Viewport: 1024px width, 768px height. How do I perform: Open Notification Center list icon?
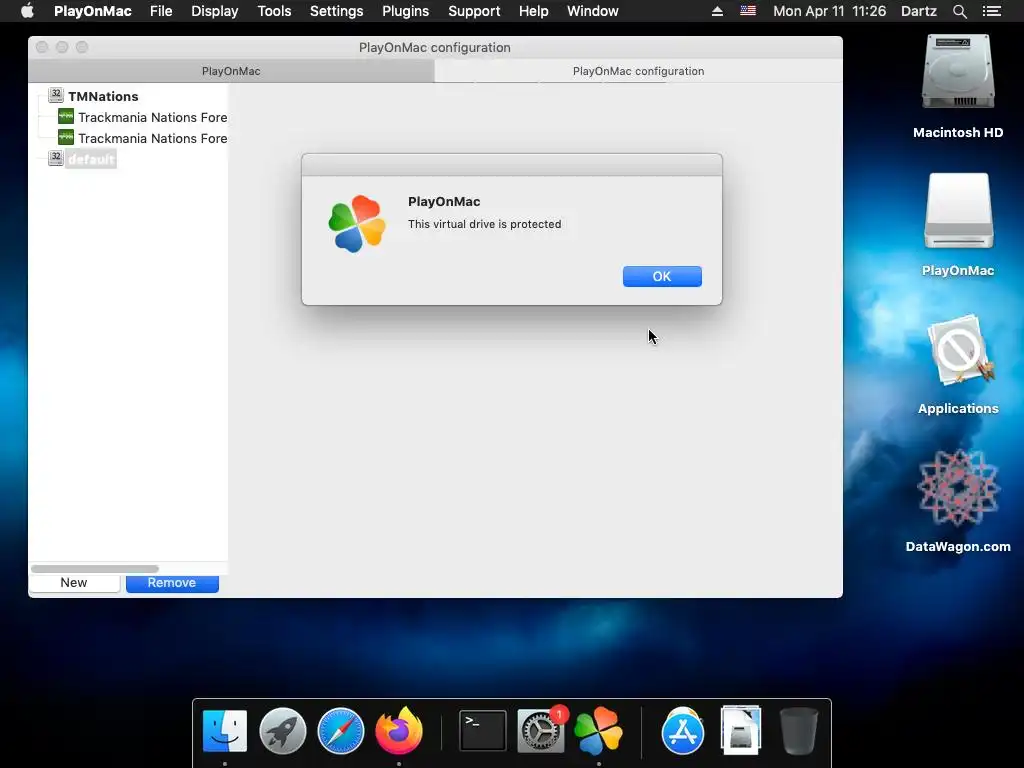coord(992,11)
